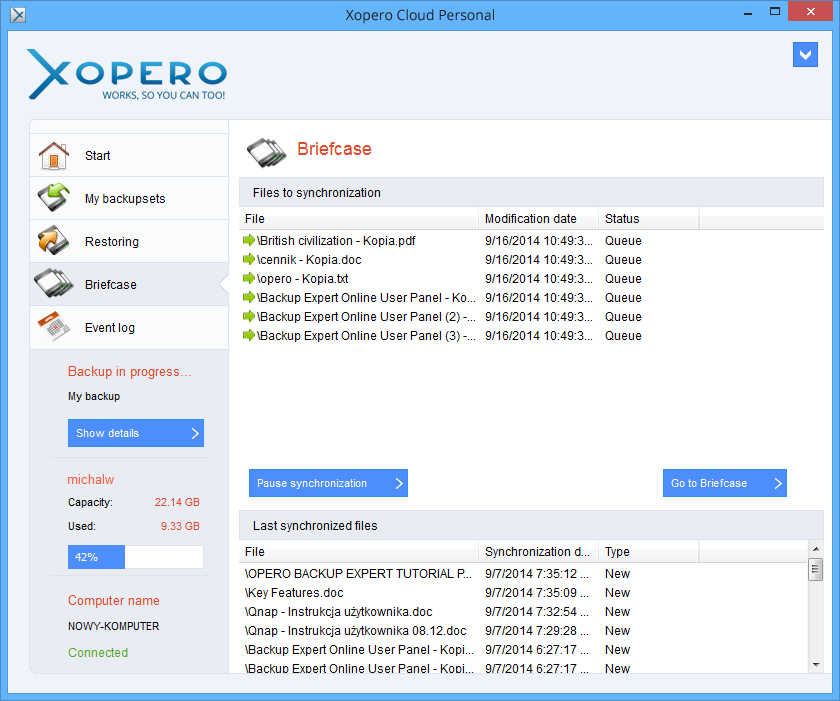The image size is (840, 701).
Task: Click 9/7/2014 7:35:09 synchronization date cell
Action: coord(537,593)
